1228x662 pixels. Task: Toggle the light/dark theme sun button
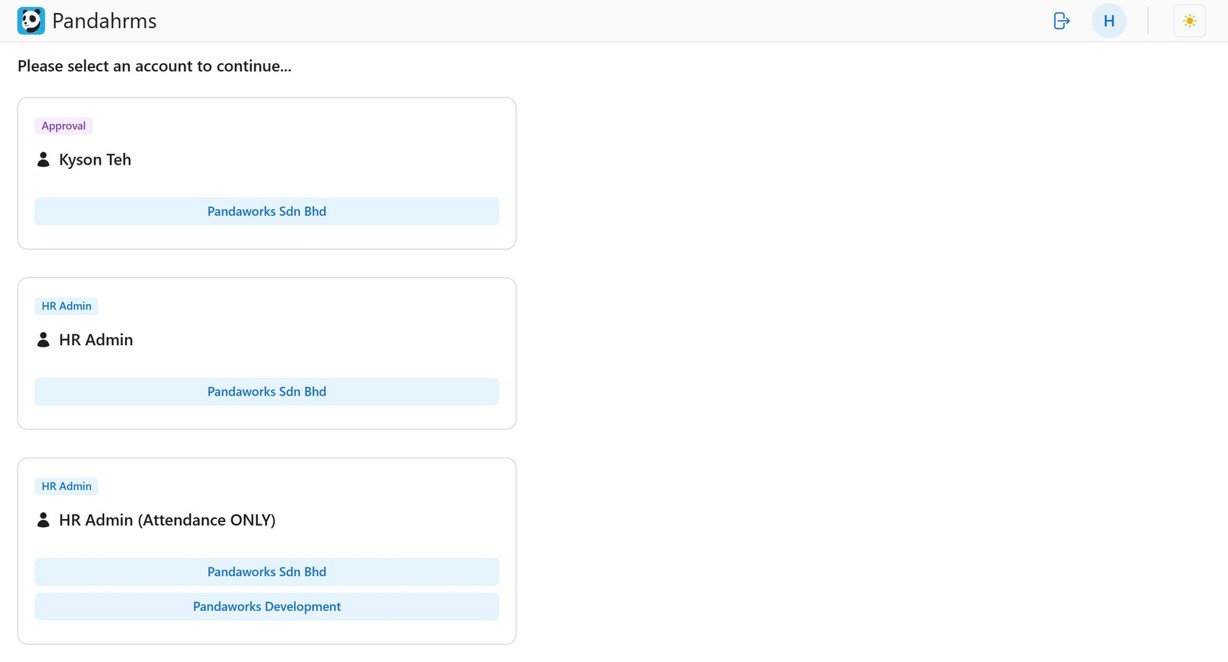point(1189,21)
